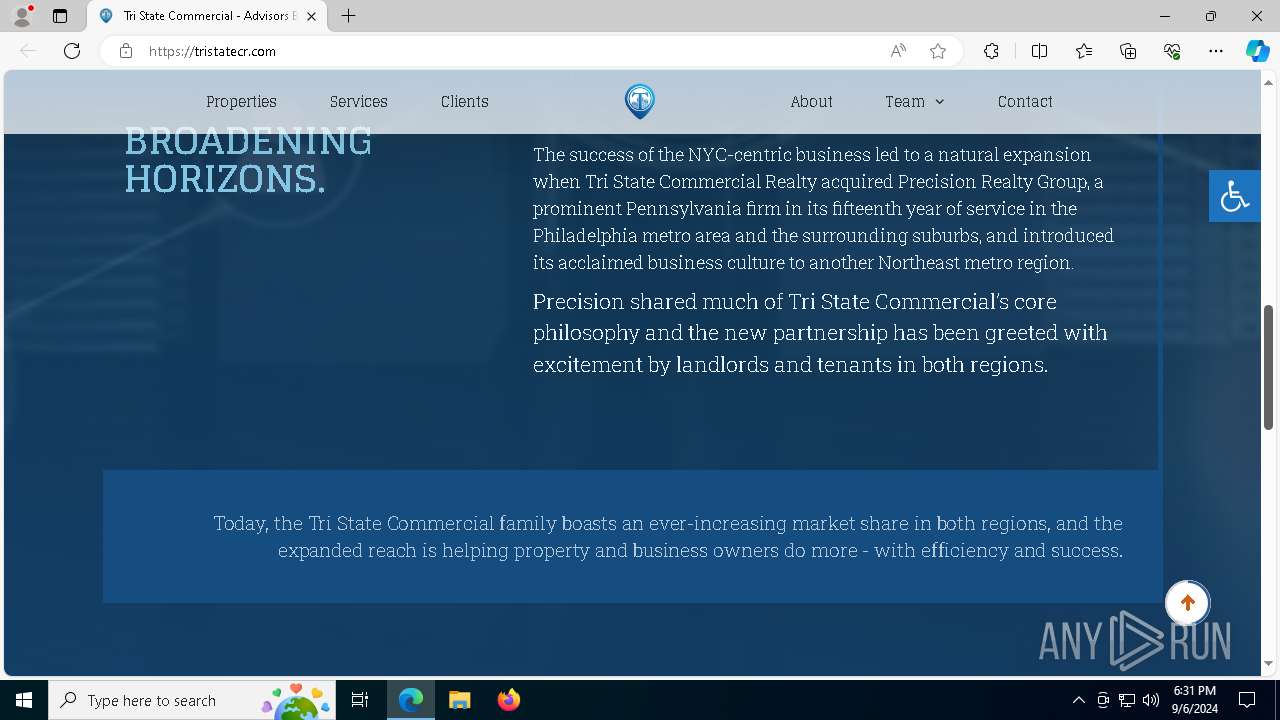This screenshot has width=1280, height=720.
Task: Open Windows Start menu
Action: point(24,700)
